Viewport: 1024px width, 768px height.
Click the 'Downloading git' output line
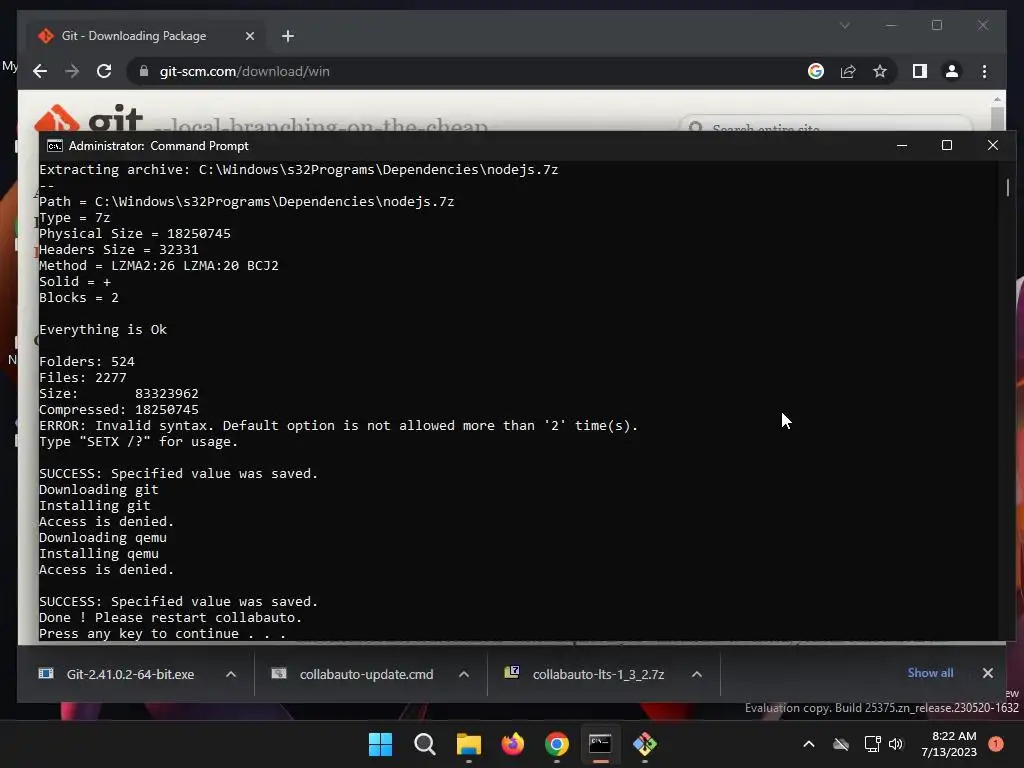[x=99, y=490]
